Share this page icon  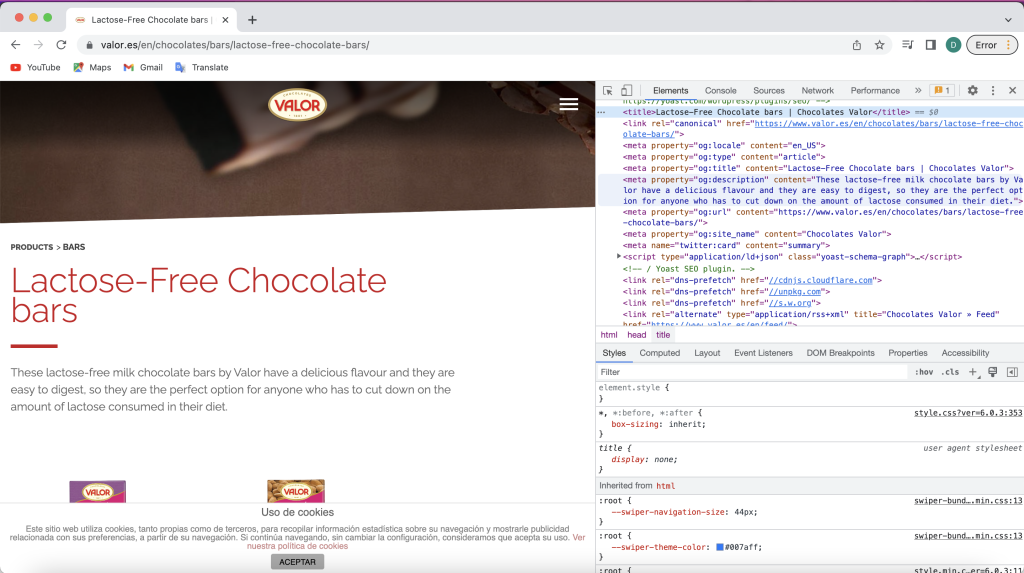[x=857, y=45]
